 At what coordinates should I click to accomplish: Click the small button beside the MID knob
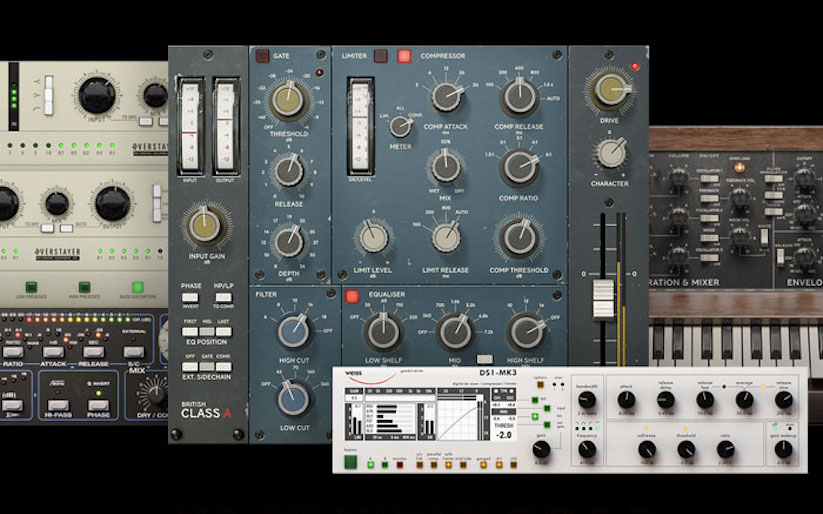[x=484, y=359]
